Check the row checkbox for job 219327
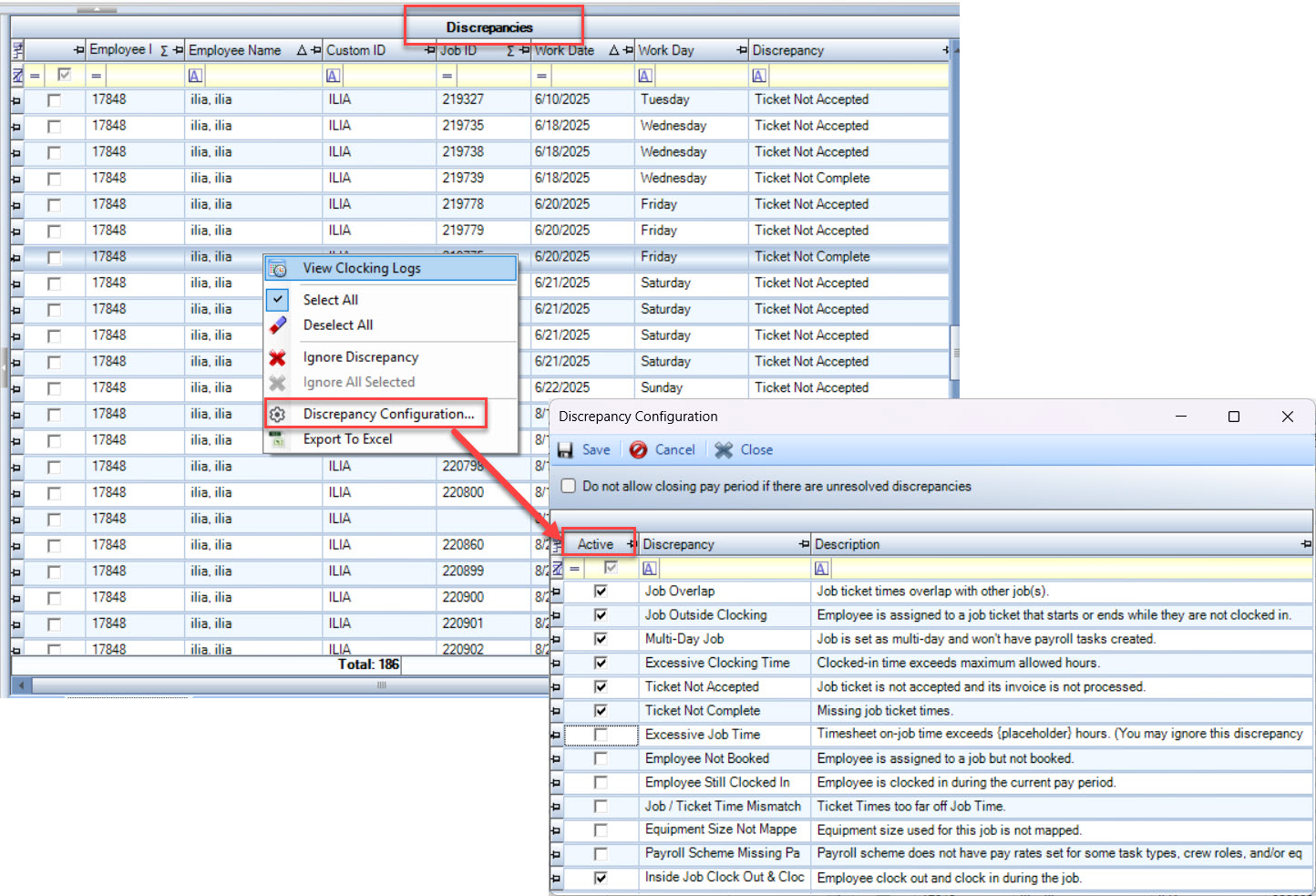This screenshot has height=896, width=1316. (55, 100)
